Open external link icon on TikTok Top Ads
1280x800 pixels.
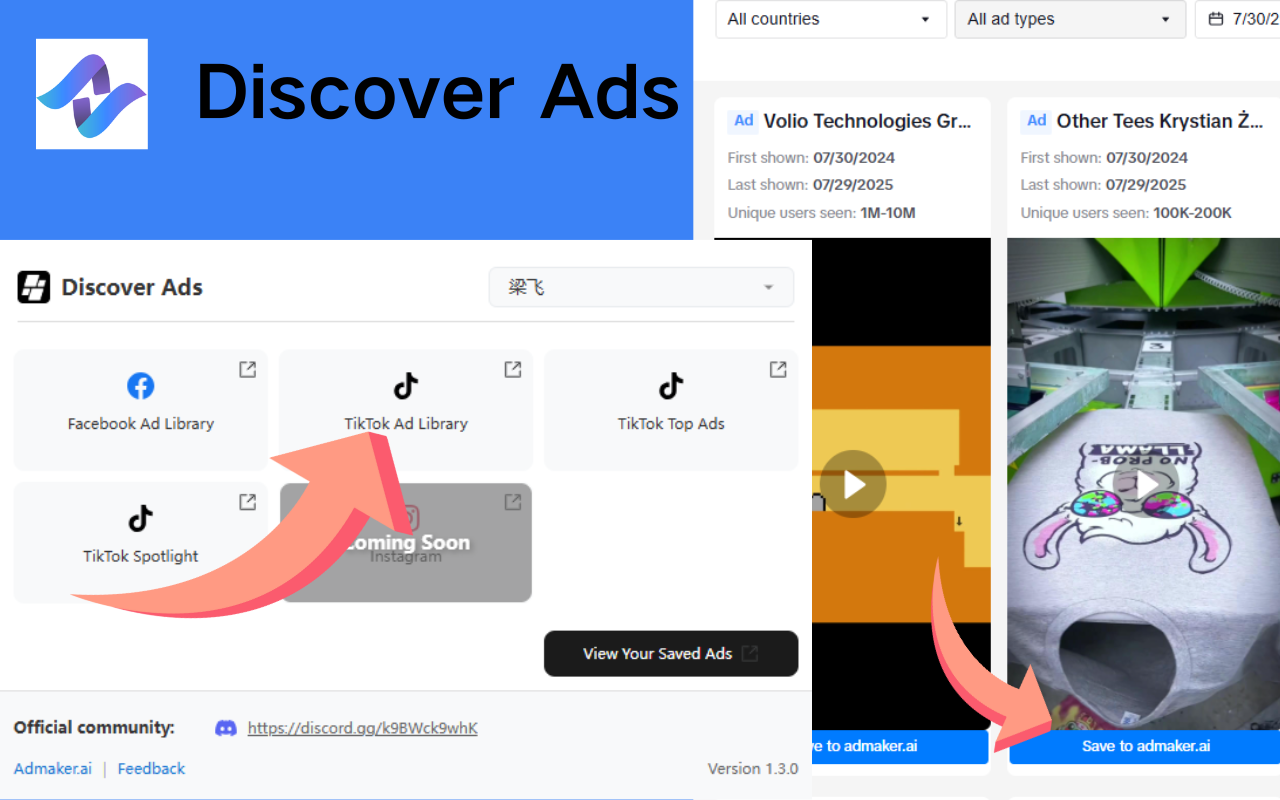[777, 370]
